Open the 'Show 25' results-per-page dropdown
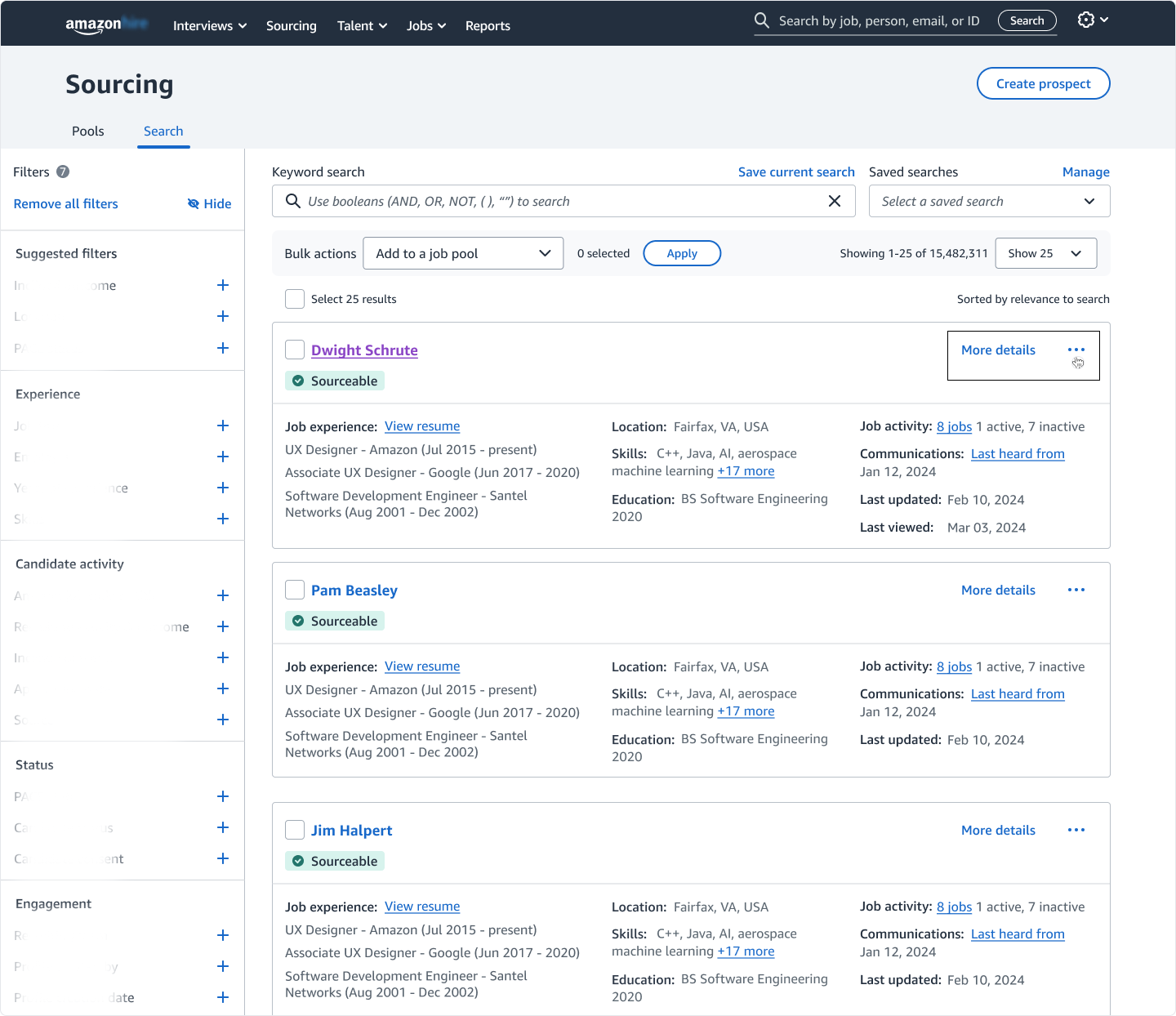1176x1016 pixels. 1045,253
